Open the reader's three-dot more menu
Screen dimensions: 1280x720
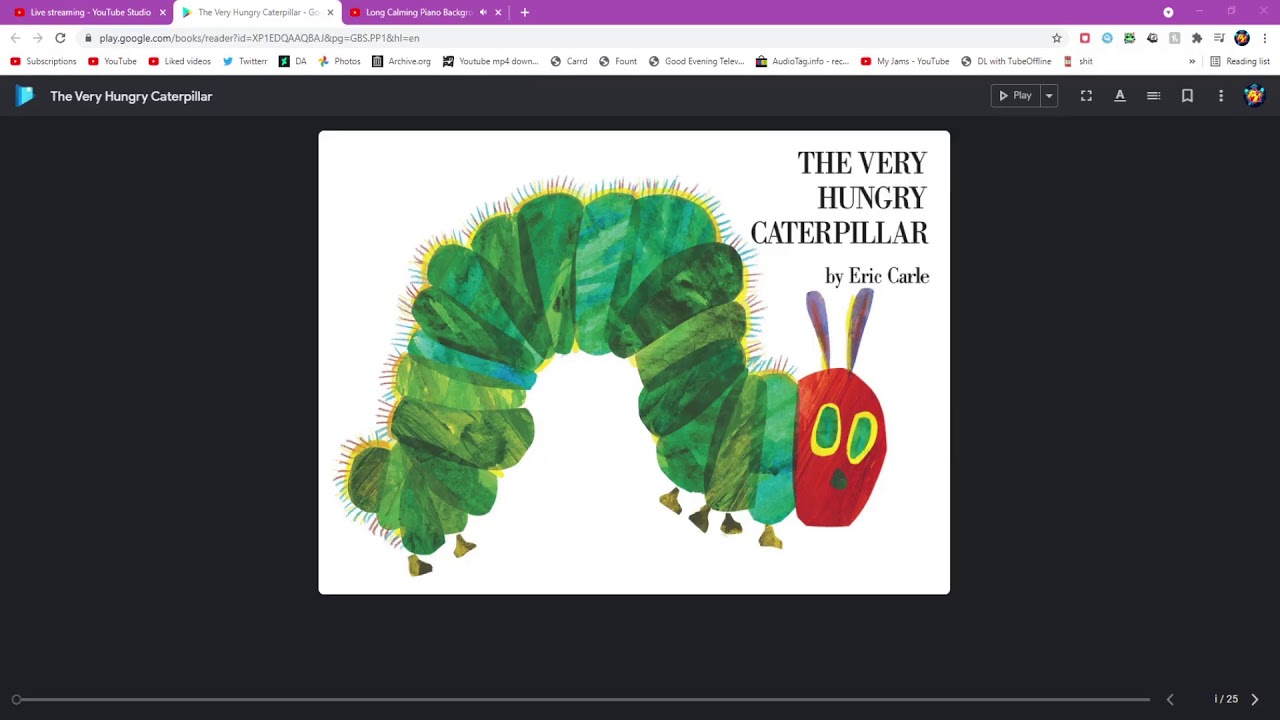[x=1221, y=96]
